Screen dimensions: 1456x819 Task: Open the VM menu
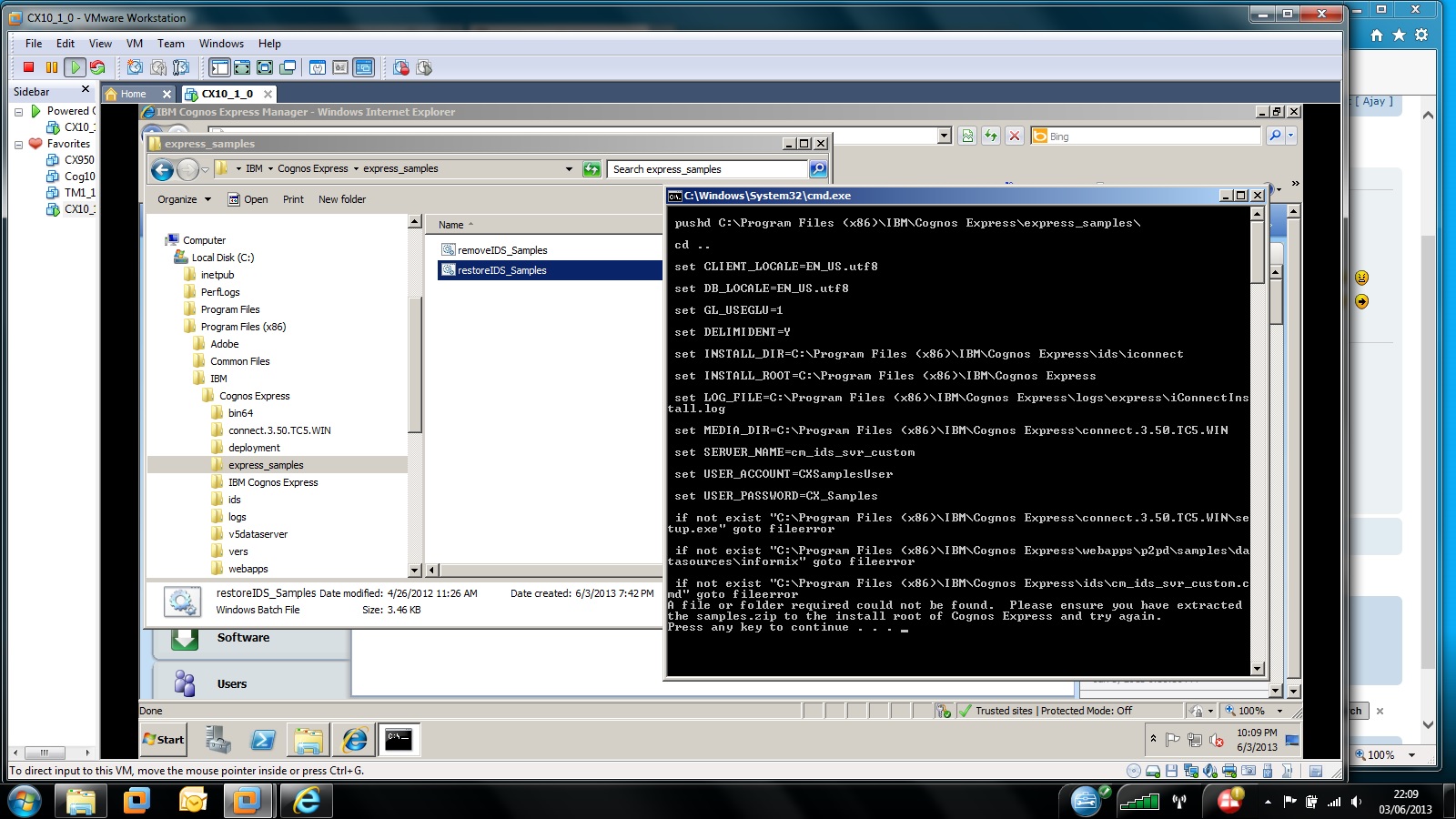click(135, 43)
